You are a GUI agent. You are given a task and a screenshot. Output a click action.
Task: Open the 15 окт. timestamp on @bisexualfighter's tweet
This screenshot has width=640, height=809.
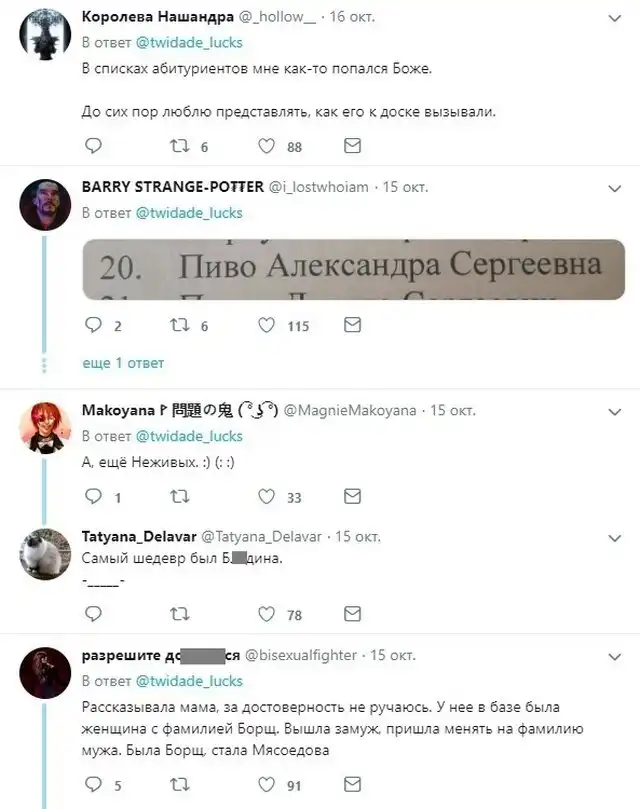coord(393,655)
